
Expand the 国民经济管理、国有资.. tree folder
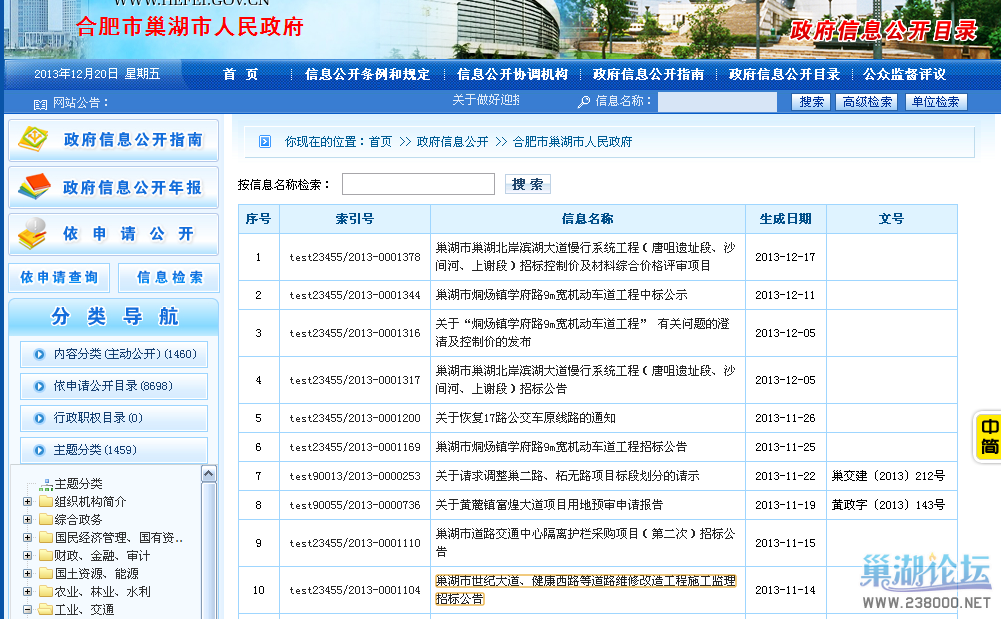(x=27, y=537)
